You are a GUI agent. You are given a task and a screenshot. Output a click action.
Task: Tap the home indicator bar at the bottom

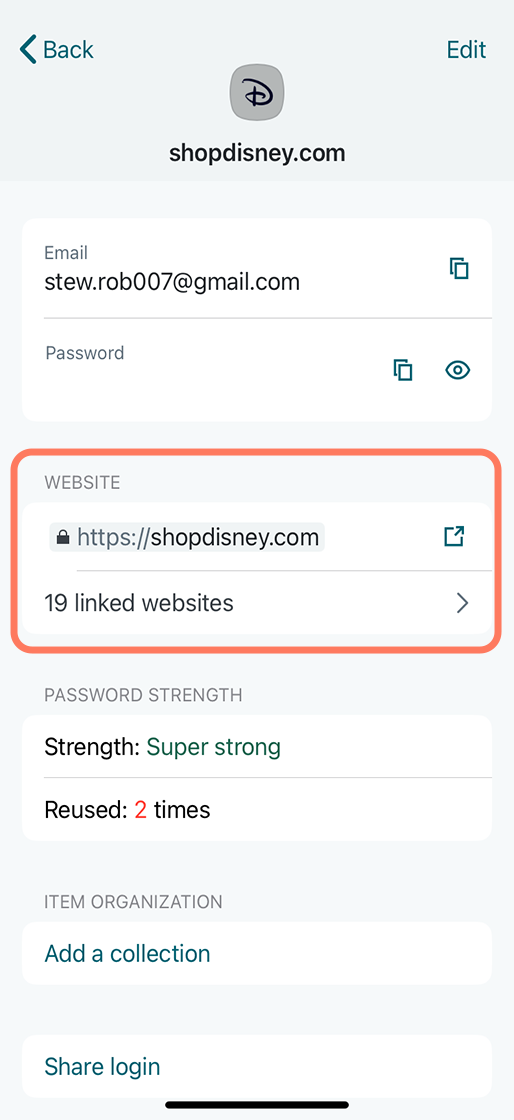click(x=257, y=1104)
